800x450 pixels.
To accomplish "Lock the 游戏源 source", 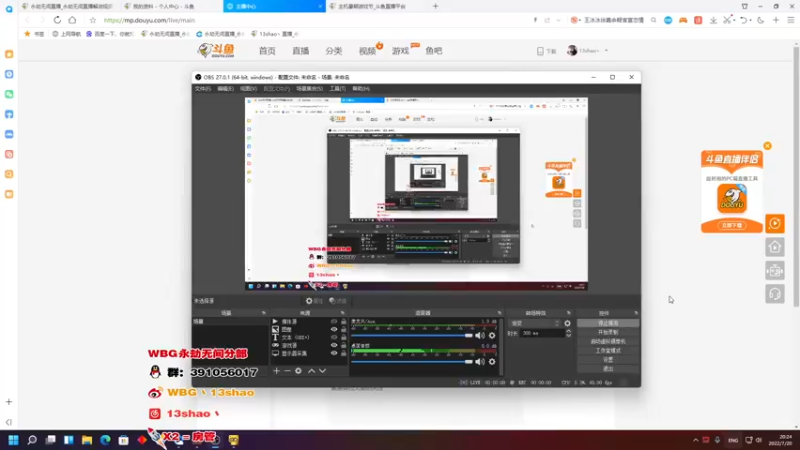I will tap(343, 345).
